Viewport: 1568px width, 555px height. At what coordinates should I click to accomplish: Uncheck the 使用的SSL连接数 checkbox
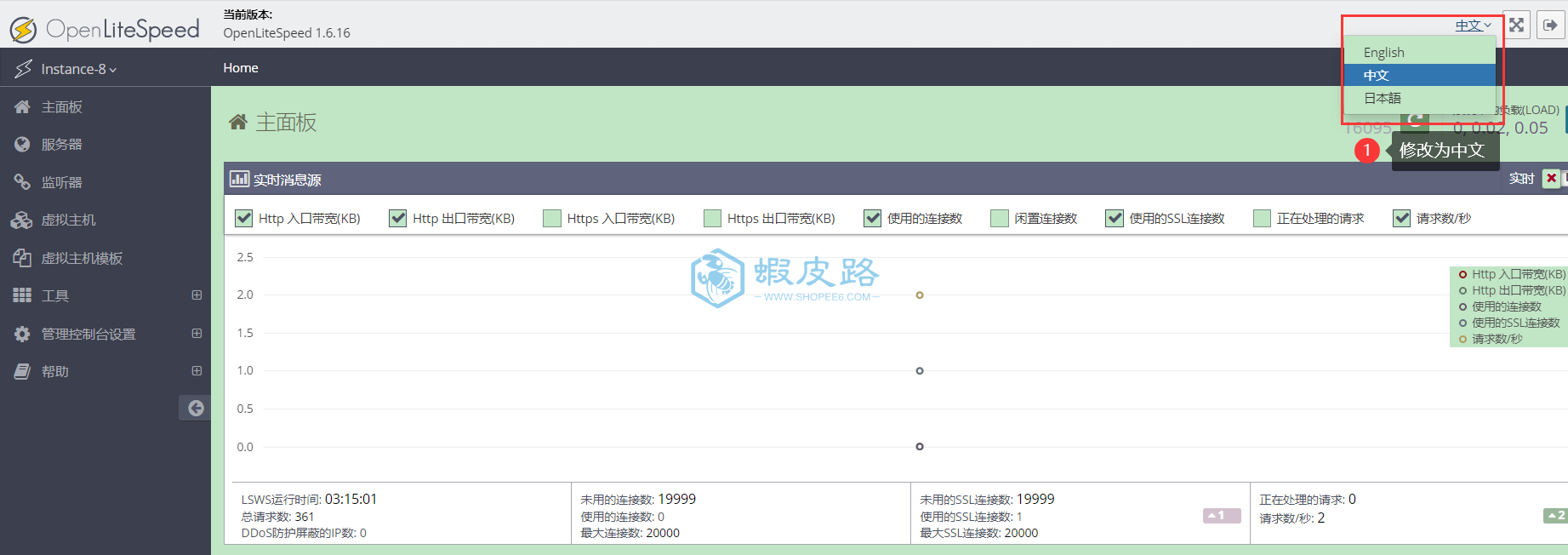[x=1115, y=218]
